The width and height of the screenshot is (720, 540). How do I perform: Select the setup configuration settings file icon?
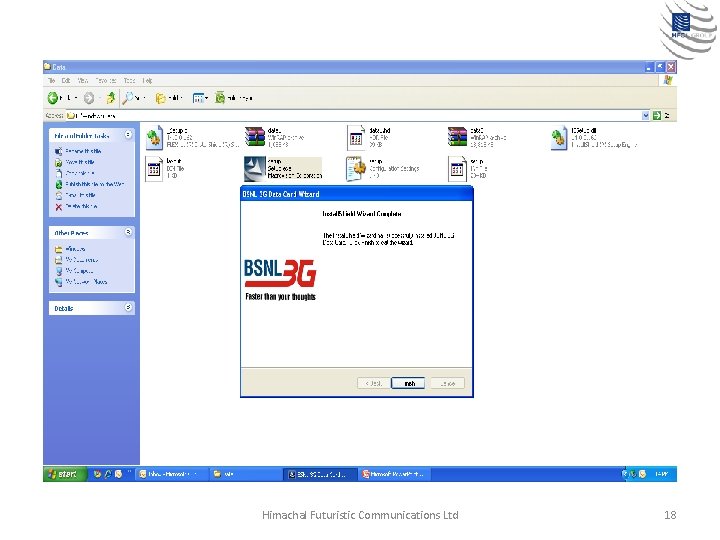click(x=355, y=169)
